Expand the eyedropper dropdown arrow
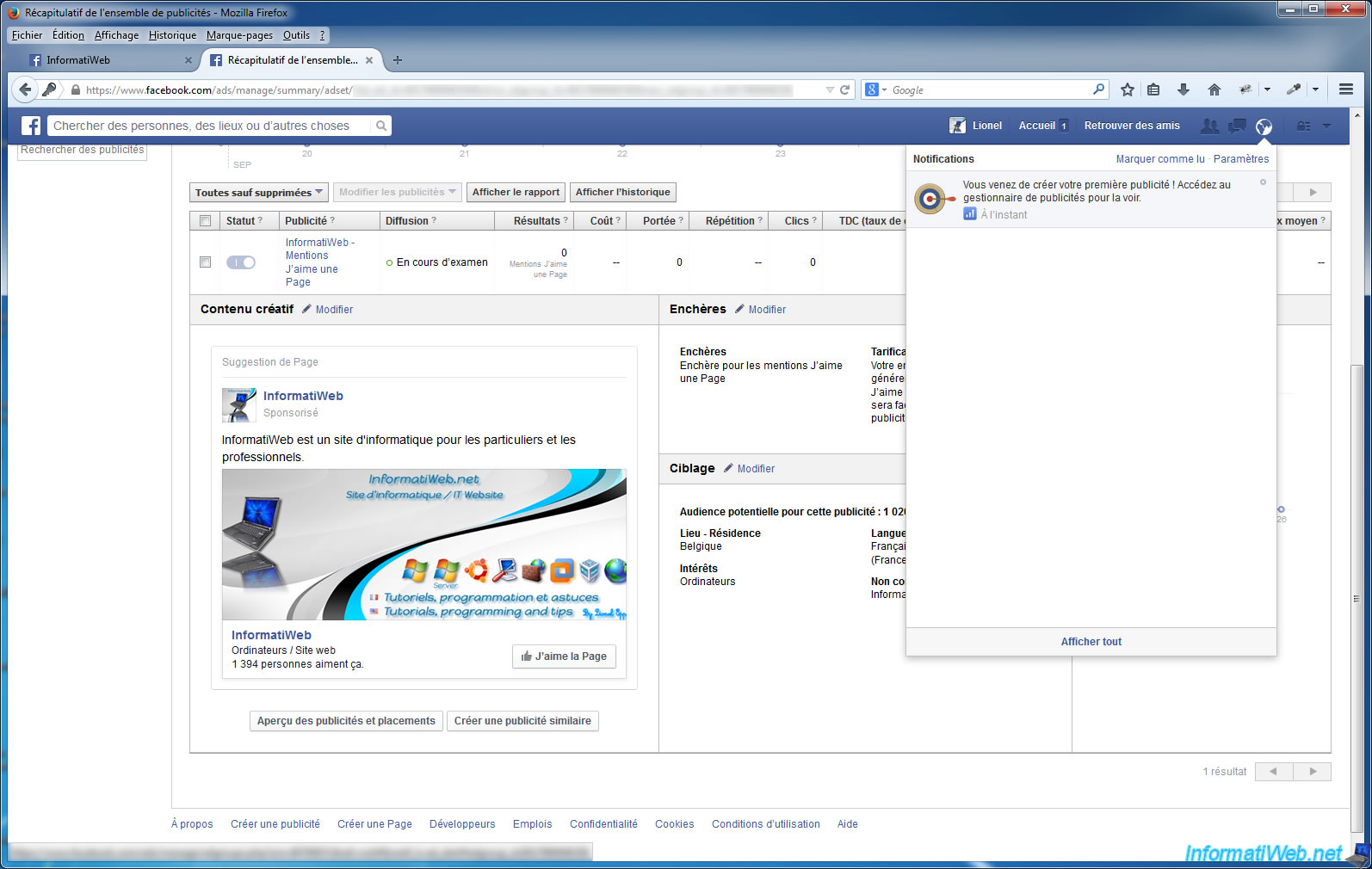The width and height of the screenshot is (1372, 869). pyautogui.click(x=1315, y=89)
